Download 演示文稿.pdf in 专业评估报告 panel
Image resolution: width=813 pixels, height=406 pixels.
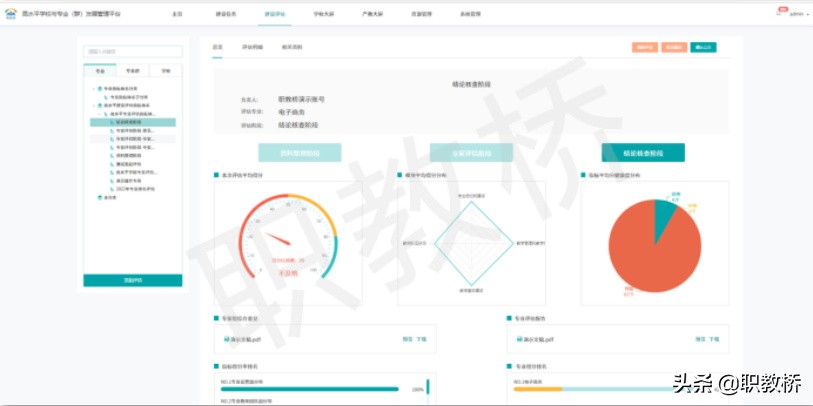tap(714, 339)
